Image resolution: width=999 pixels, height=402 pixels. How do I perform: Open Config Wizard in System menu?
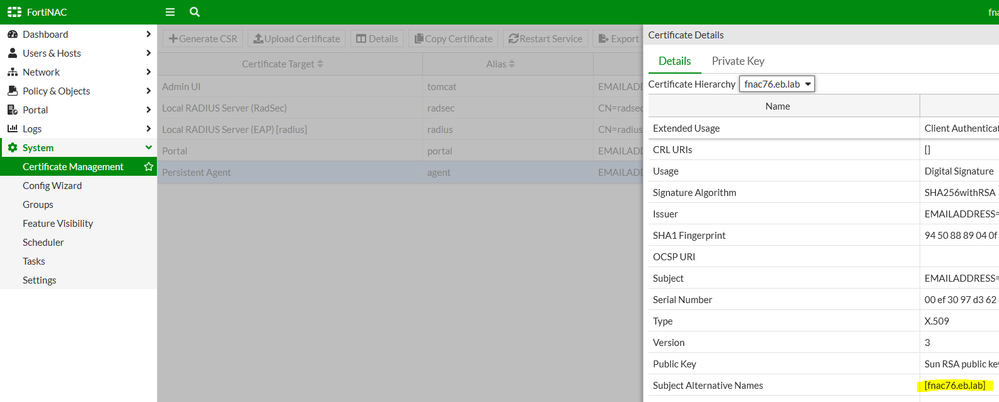click(x=52, y=186)
